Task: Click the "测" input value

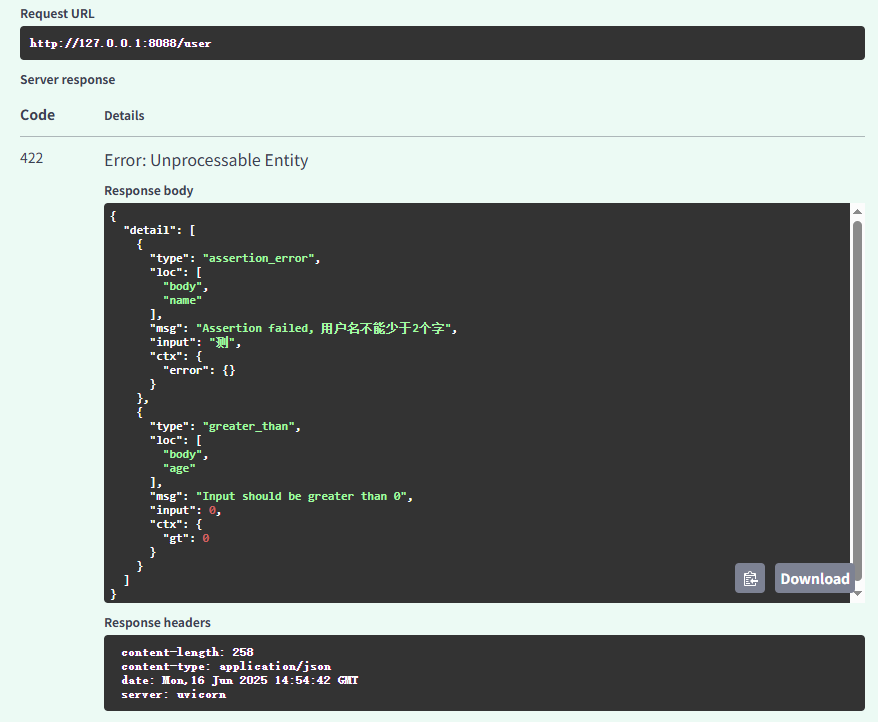Action: [222, 342]
